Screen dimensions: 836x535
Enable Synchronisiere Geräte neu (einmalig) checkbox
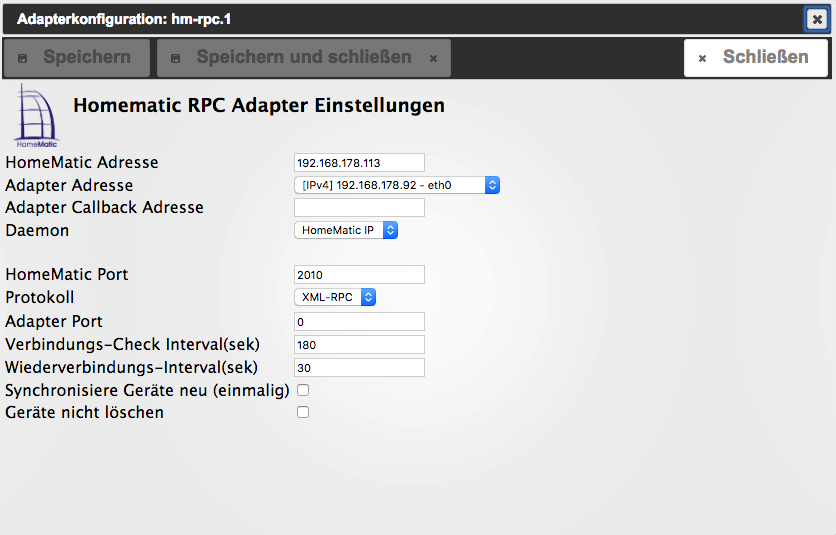(303, 390)
